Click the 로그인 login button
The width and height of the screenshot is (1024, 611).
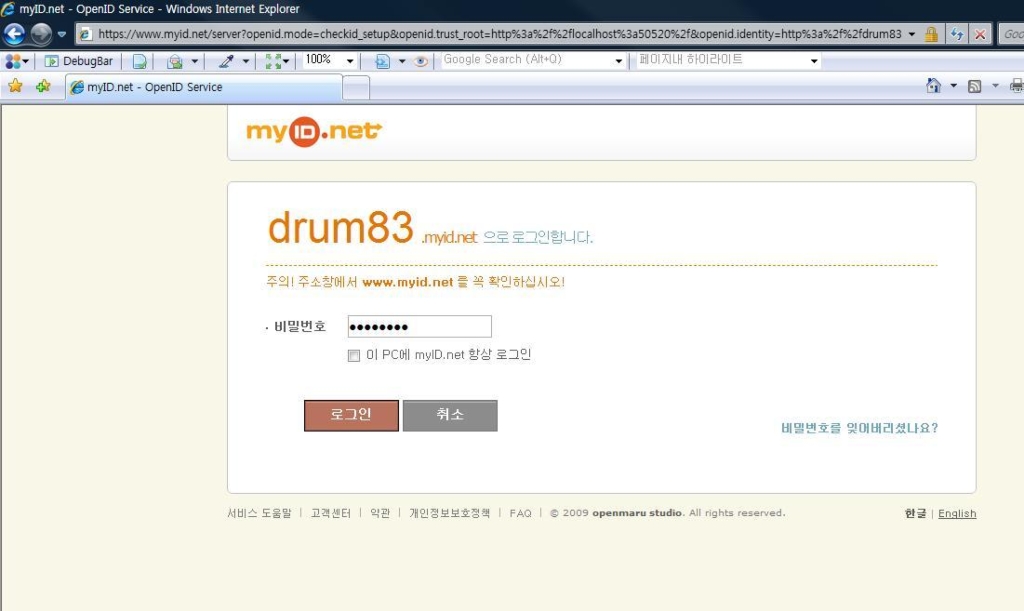pos(351,416)
